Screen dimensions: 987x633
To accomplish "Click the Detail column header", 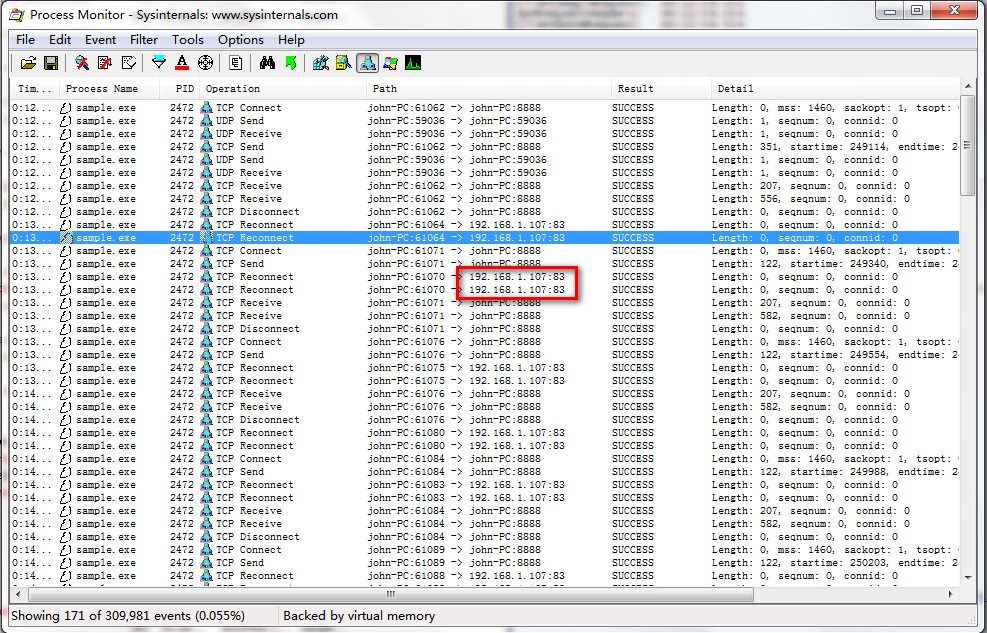I will click(835, 89).
